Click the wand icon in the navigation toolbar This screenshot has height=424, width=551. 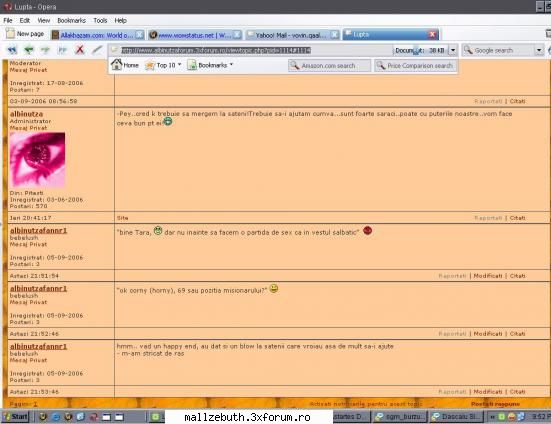97,50
